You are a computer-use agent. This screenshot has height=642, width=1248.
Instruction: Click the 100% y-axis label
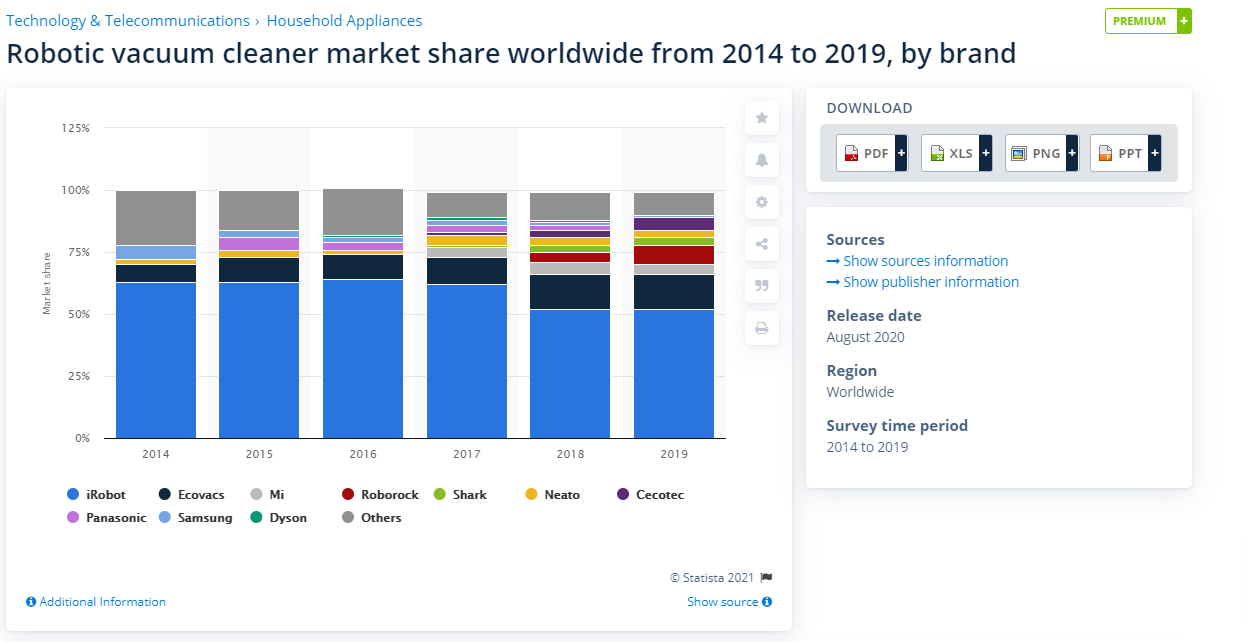(76, 190)
